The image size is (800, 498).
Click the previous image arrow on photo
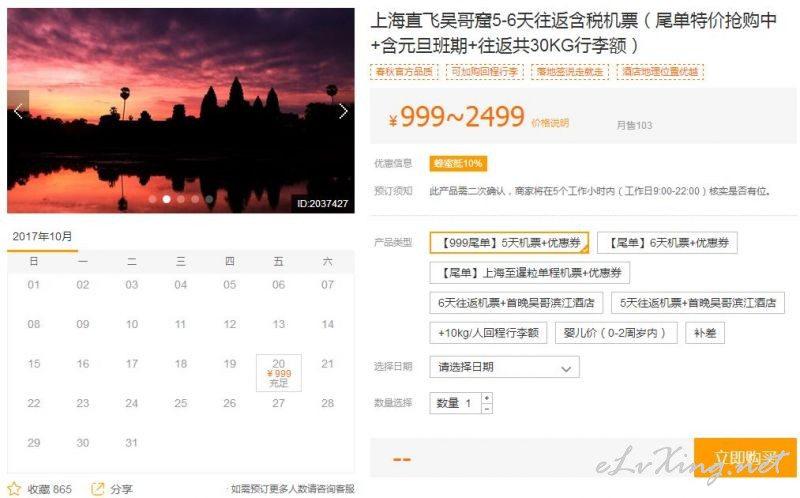click(18, 111)
